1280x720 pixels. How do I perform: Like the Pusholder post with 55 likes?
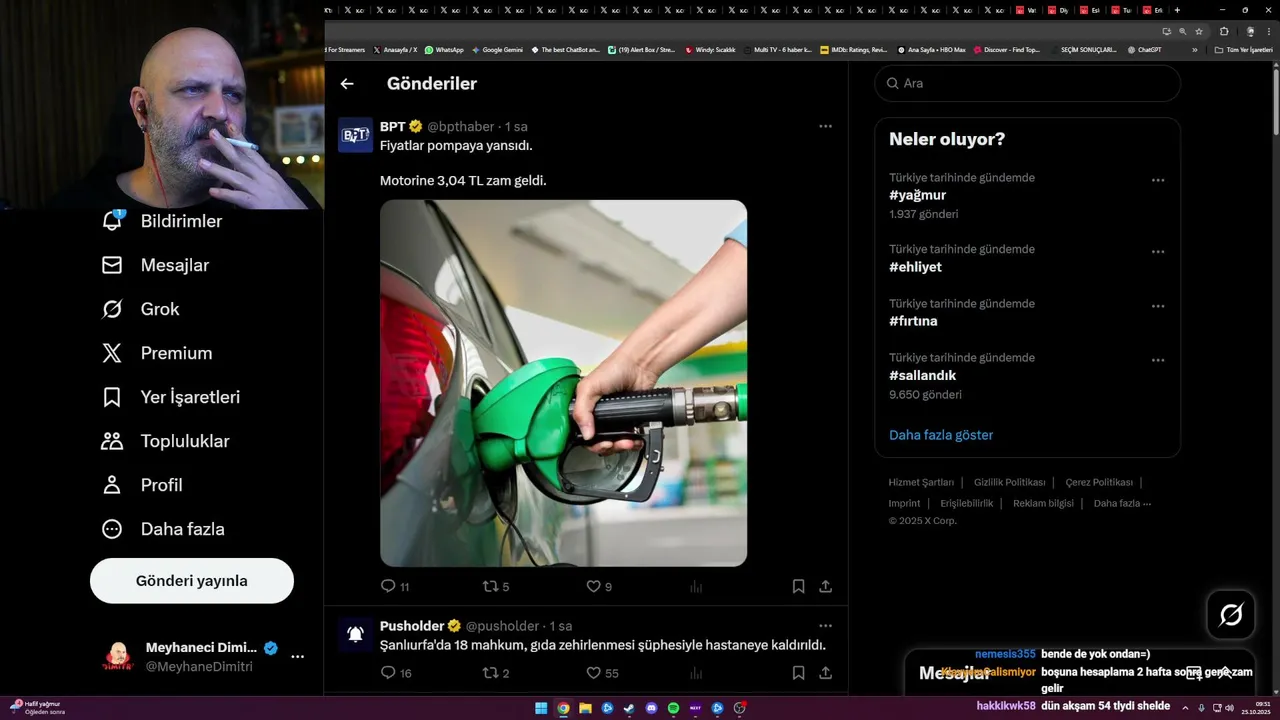click(602, 673)
